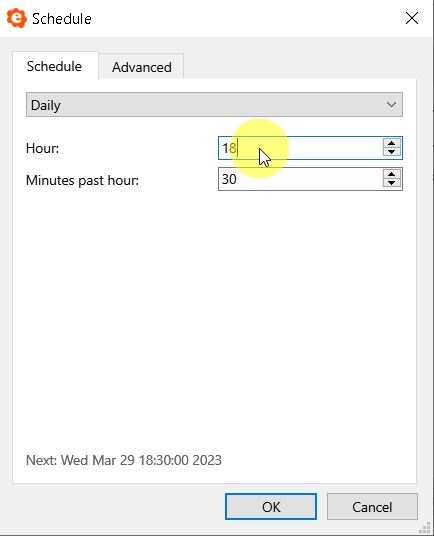
Task: Click the Minutes past hour label
Action: (82, 180)
